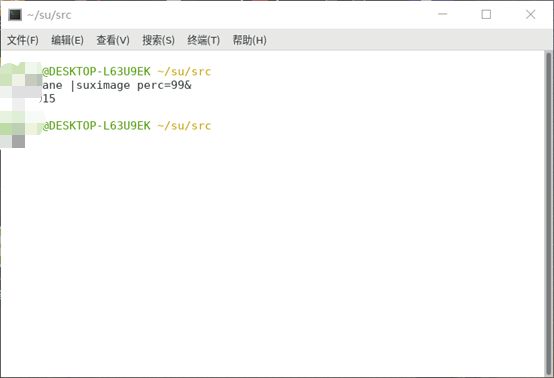Image resolution: width=554 pixels, height=378 pixels.
Task: Open the 编辑(E) menu
Action: click(67, 40)
